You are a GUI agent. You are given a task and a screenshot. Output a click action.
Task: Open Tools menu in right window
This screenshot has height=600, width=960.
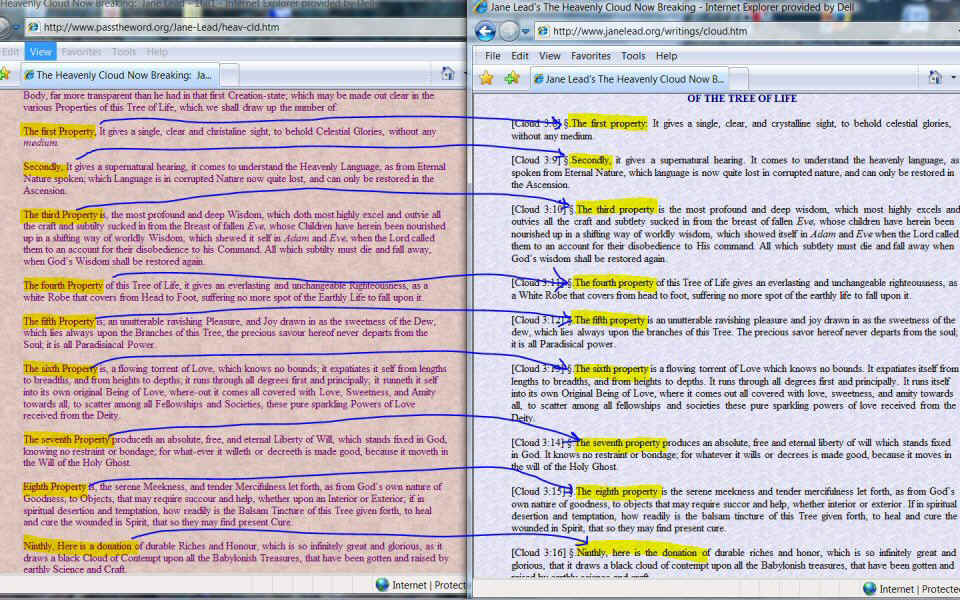coord(633,56)
